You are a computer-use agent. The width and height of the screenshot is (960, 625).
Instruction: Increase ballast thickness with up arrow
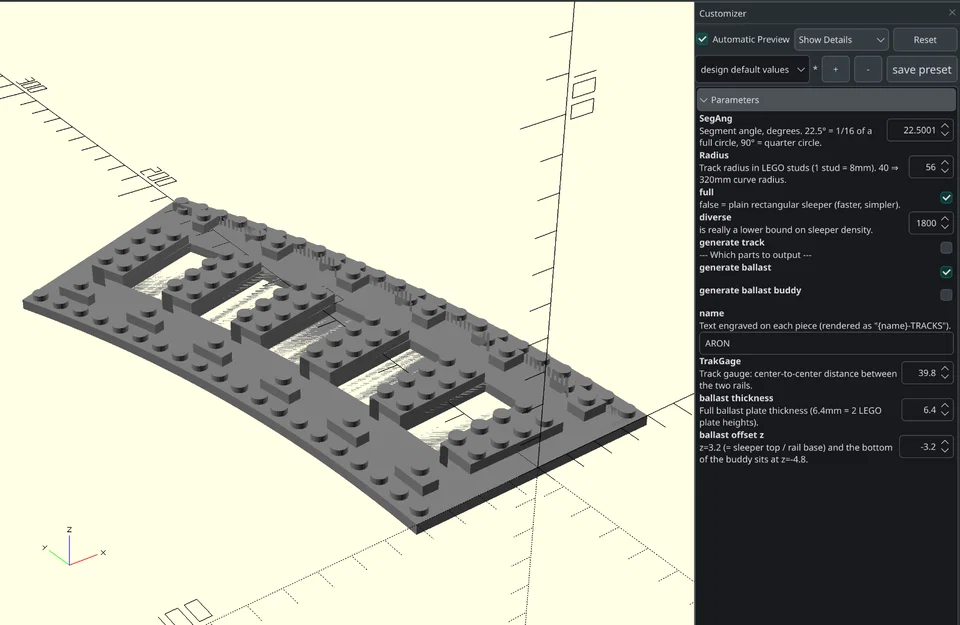(945, 405)
